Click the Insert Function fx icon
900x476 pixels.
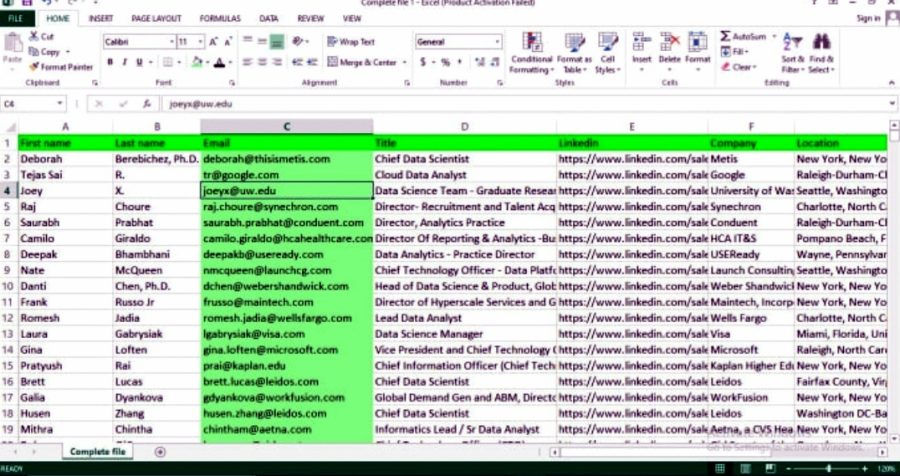click(x=147, y=104)
